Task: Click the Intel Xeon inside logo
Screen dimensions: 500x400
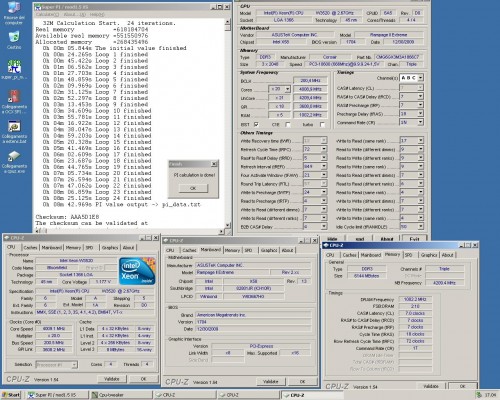Action: pos(137,271)
